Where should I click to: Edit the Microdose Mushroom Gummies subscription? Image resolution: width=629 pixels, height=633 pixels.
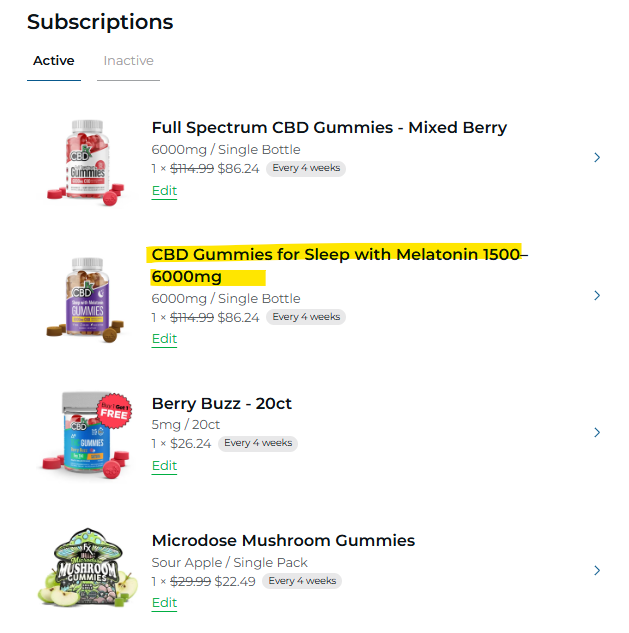[164, 603]
